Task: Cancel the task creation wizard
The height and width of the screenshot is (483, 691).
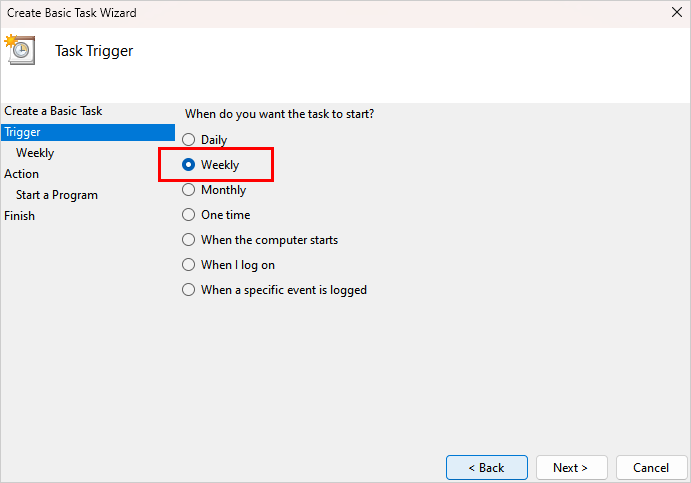Action: 650,467
